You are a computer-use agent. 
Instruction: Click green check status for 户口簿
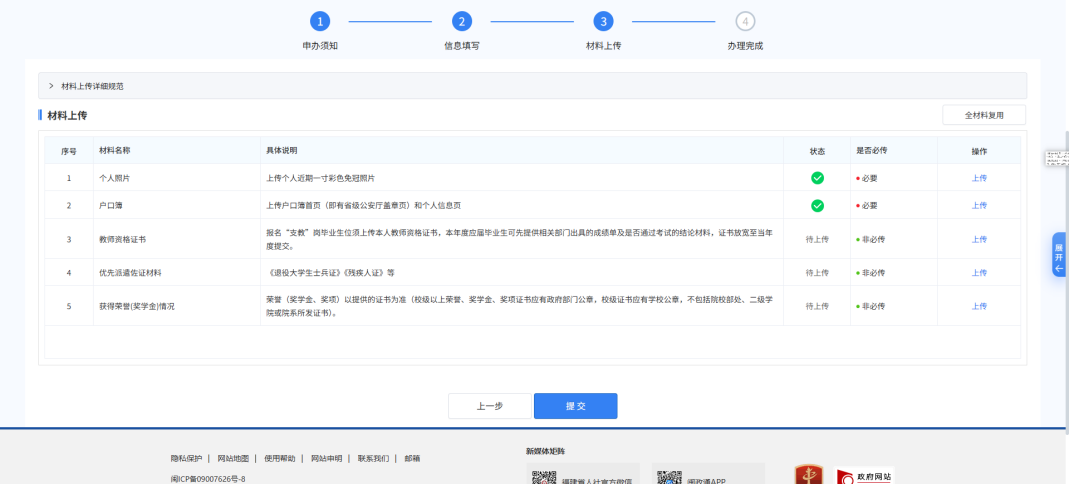pos(817,205)
